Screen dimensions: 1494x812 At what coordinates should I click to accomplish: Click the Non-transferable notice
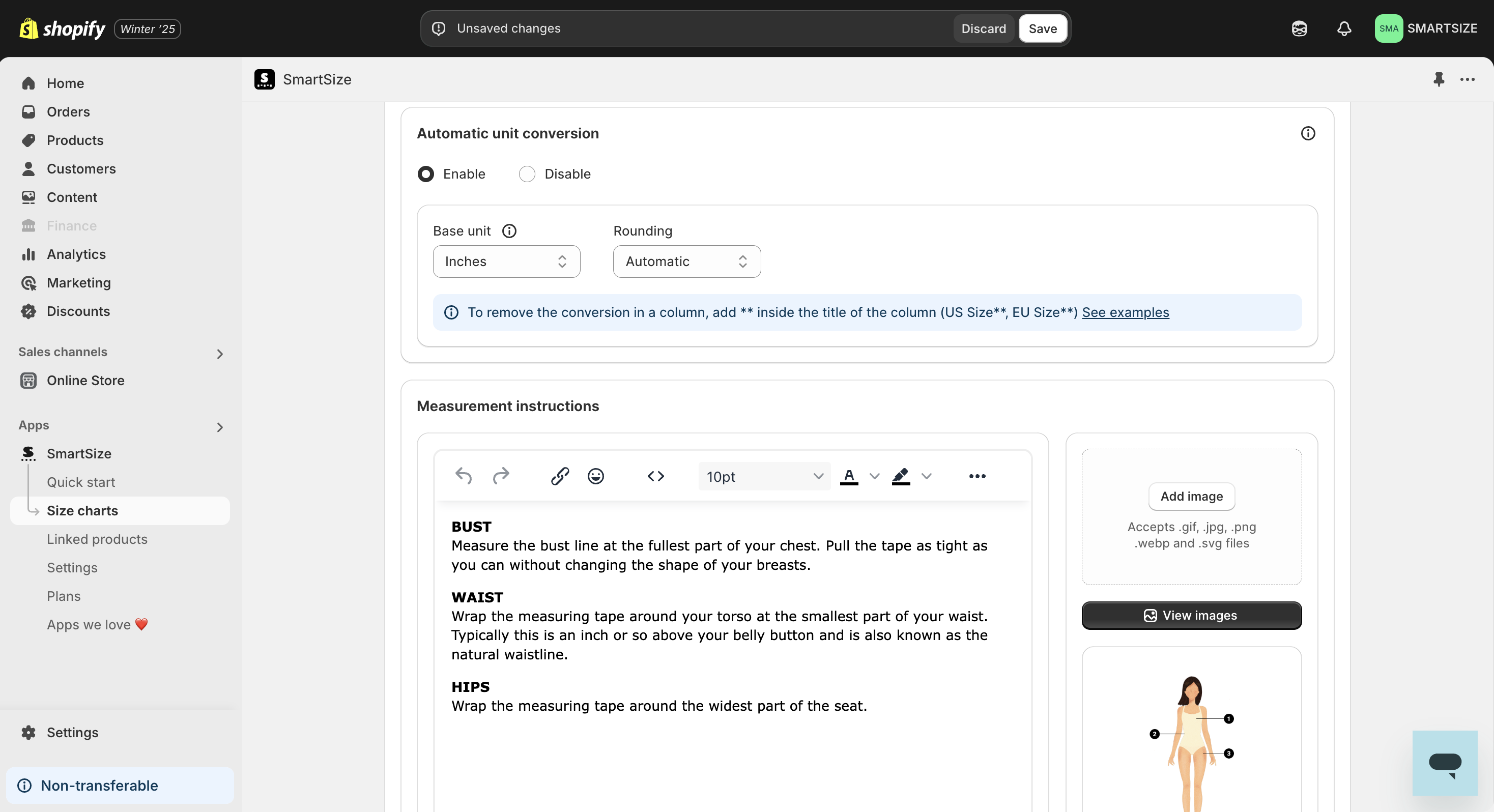point(120,786)
